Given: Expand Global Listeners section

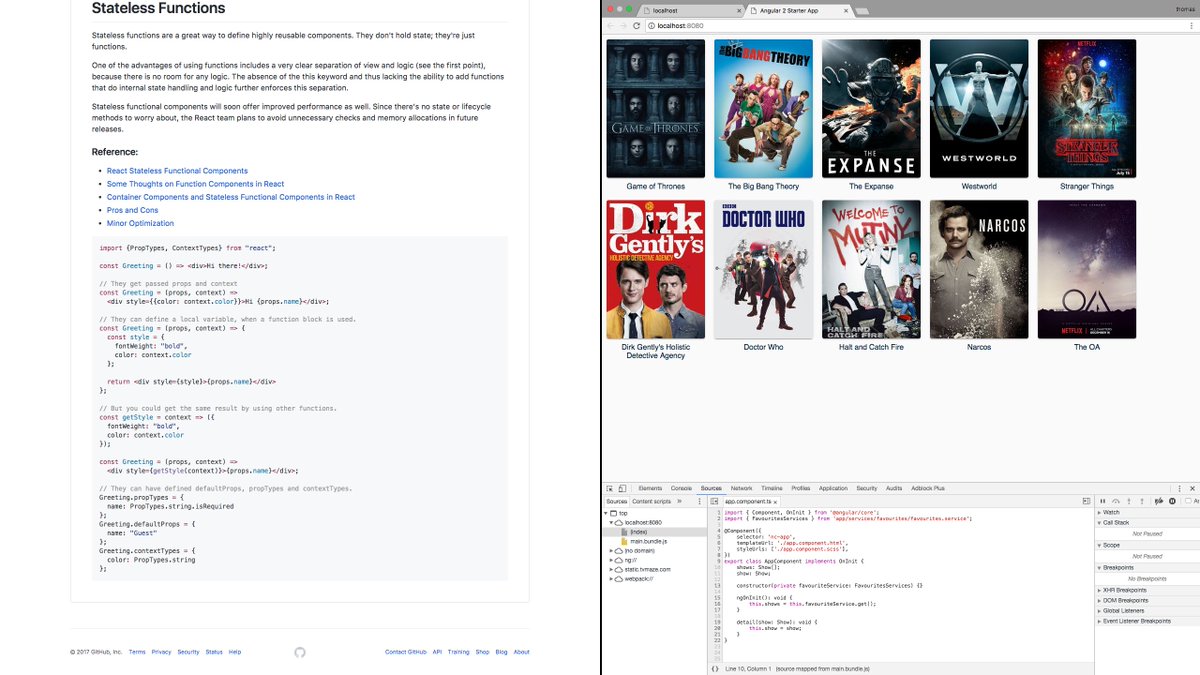Looking at the screenshot, I should click(1147, 611).
